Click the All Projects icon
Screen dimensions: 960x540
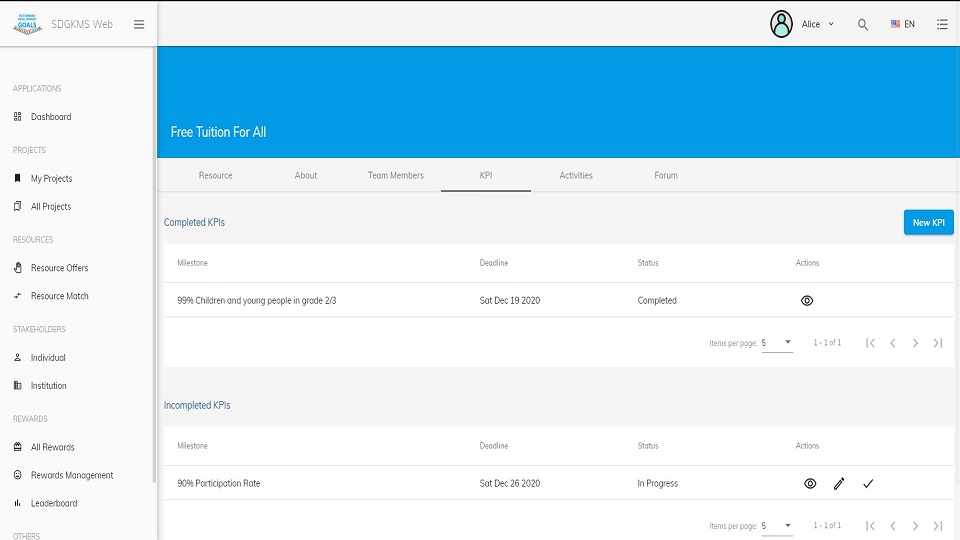point(18,206)
